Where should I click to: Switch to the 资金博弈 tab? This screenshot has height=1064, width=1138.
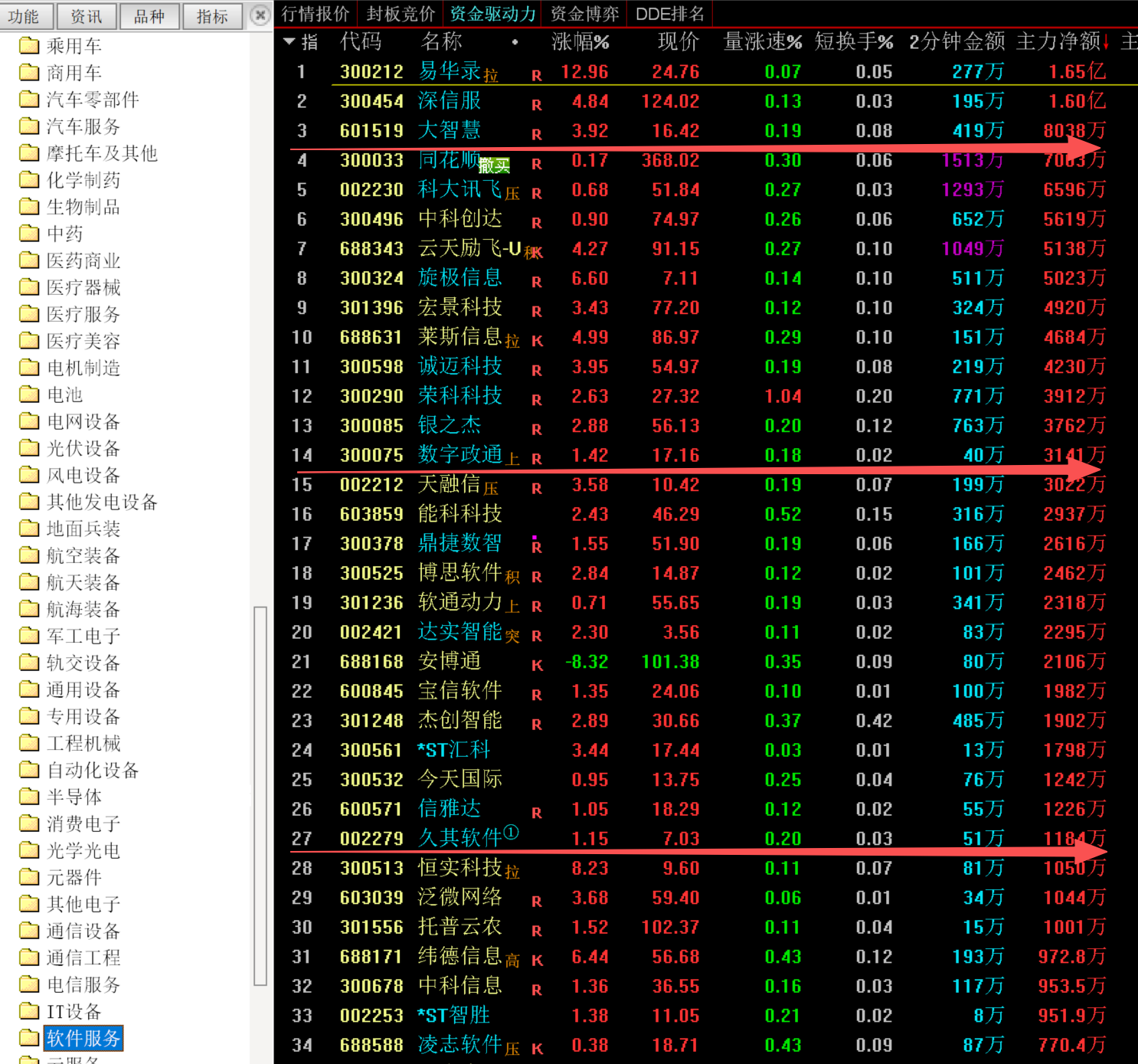(x=584, y=14)
